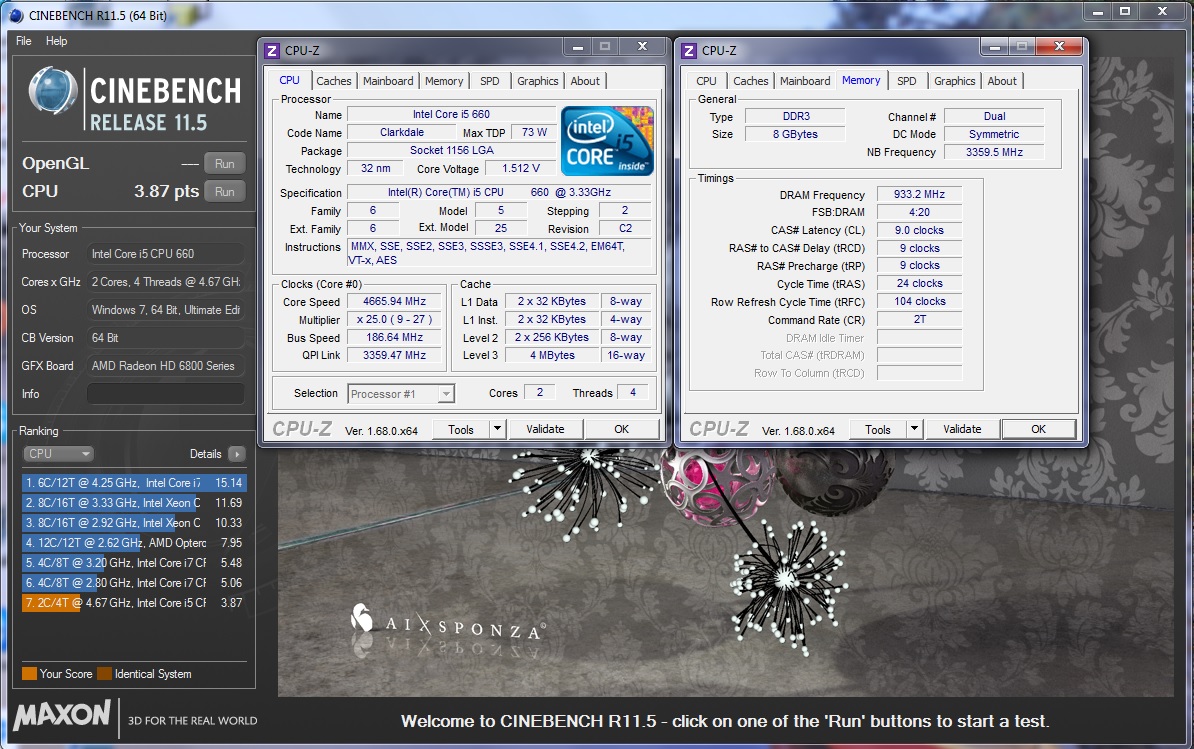Click the Command Rate value 2T

[x=919, y=320]
